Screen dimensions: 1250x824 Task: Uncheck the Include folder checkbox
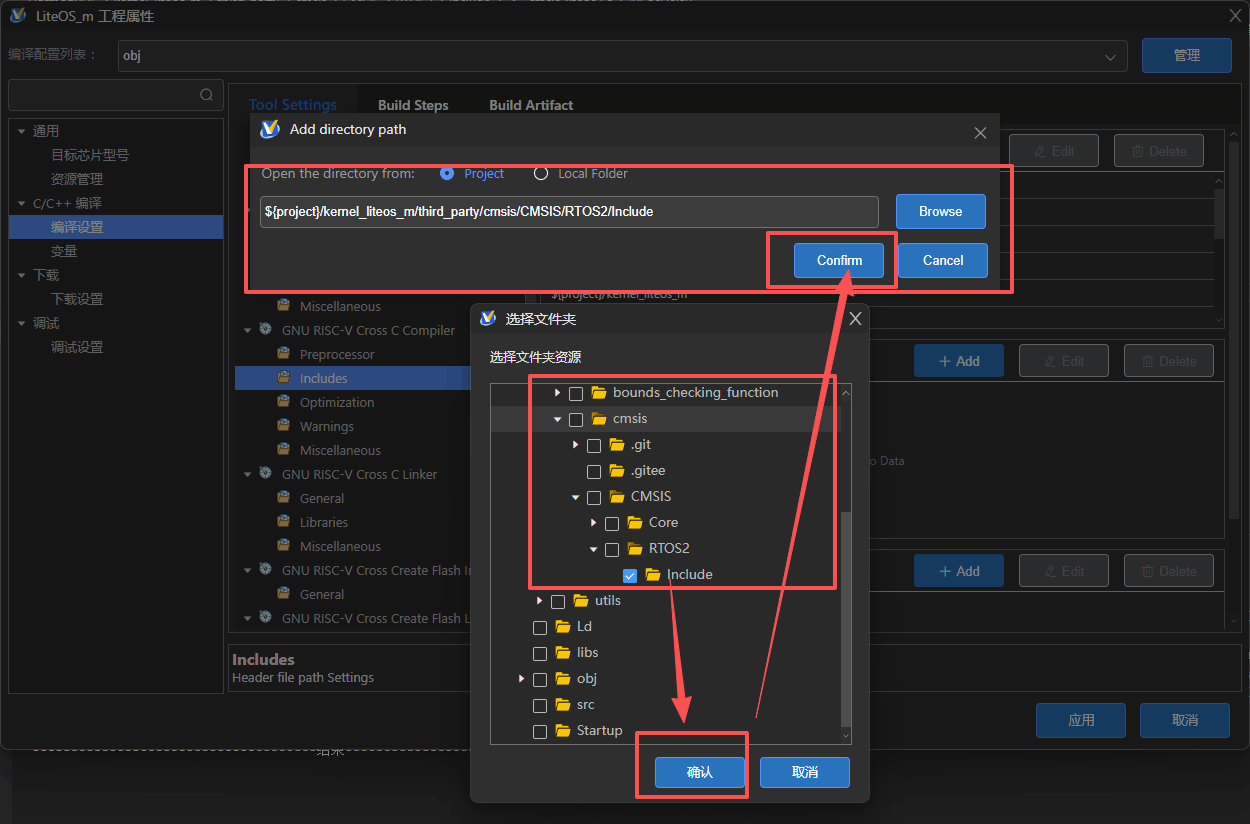coord(630,575)
